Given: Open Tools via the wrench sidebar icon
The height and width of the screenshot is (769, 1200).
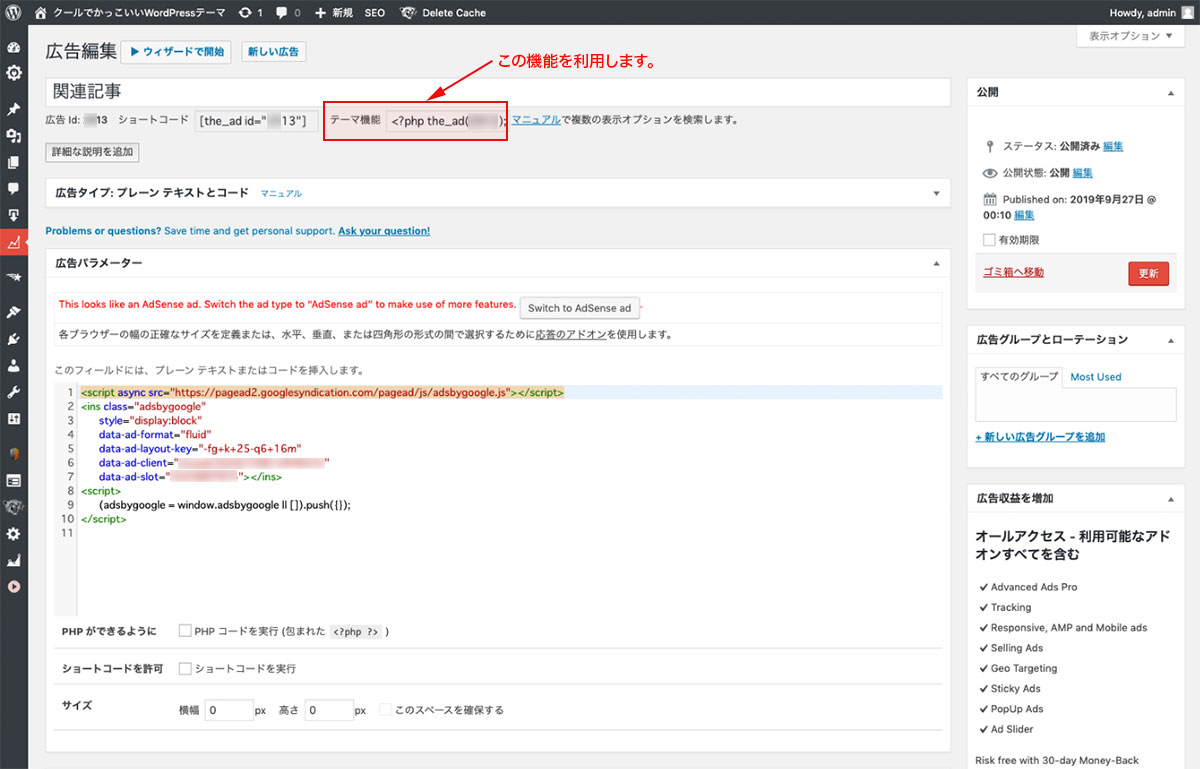Looking at the screenshot, I should [14, 392].
